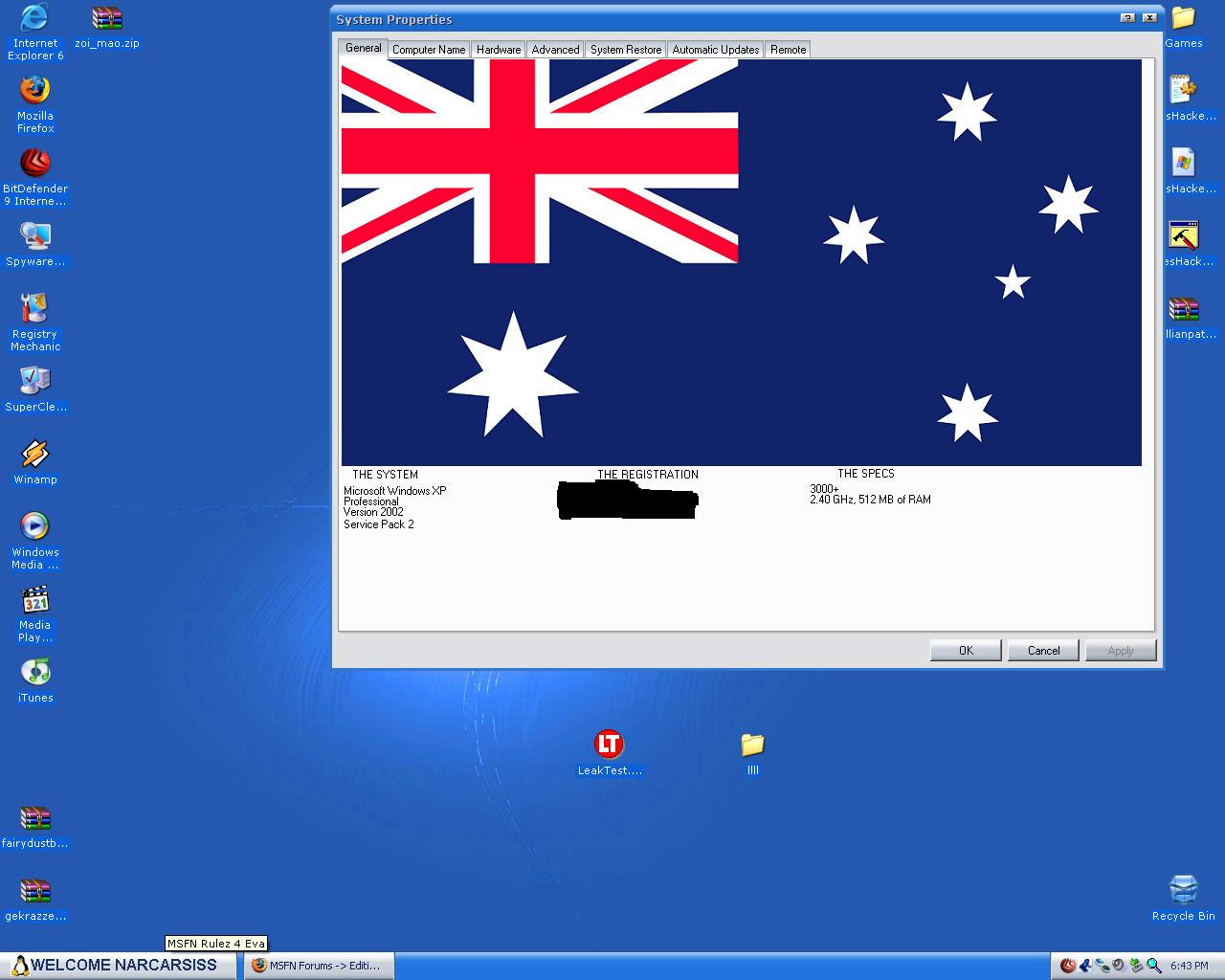Open the Recycle Bin
The image size is (1225, 980).
tap(1184, 898)
